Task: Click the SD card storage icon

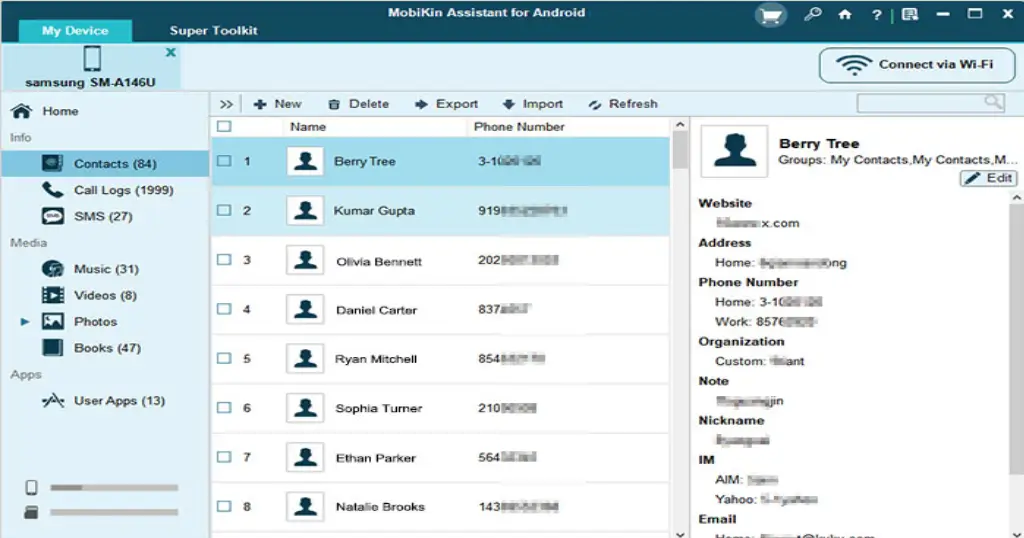Action: (31, 513)
